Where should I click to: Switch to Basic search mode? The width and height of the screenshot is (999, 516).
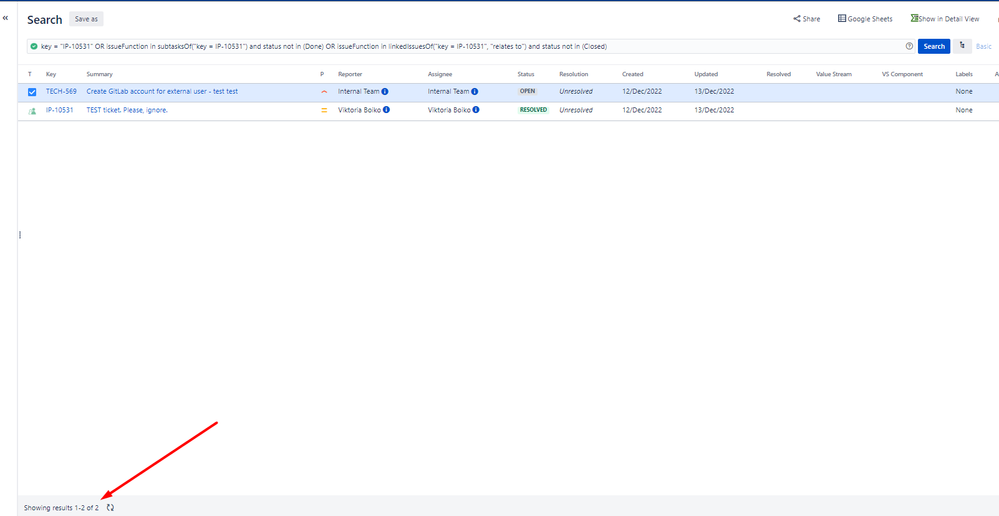pos(984,47)
